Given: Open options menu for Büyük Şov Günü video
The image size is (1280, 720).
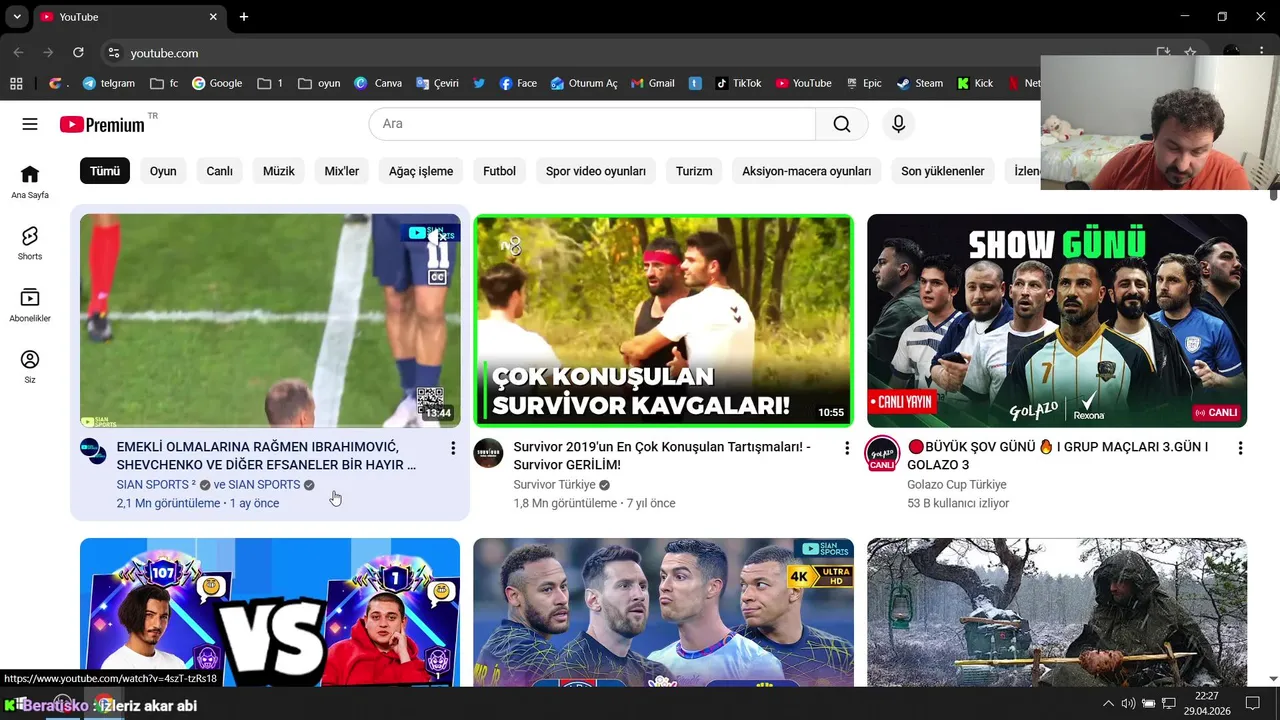Looking at the screenshot, I should point(1241,448).
